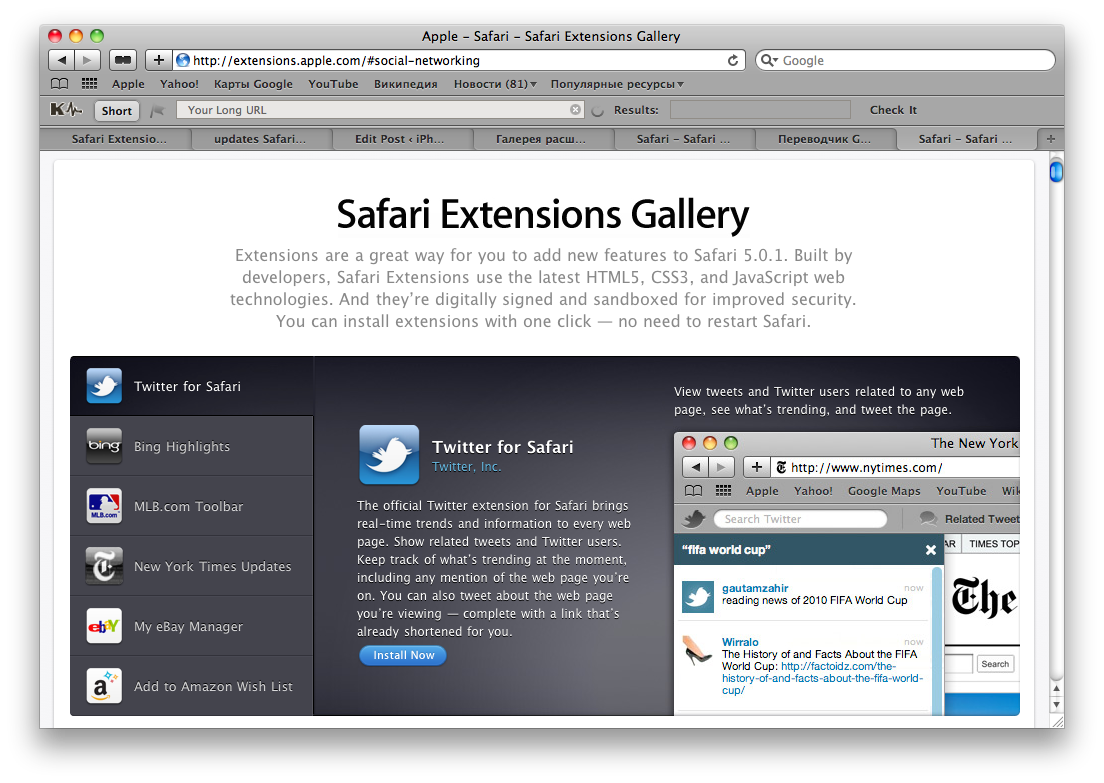Click gautamzahir's avatar in preview
The width and height of the screenshot is (1104, 783).
[x=698, y=597]
